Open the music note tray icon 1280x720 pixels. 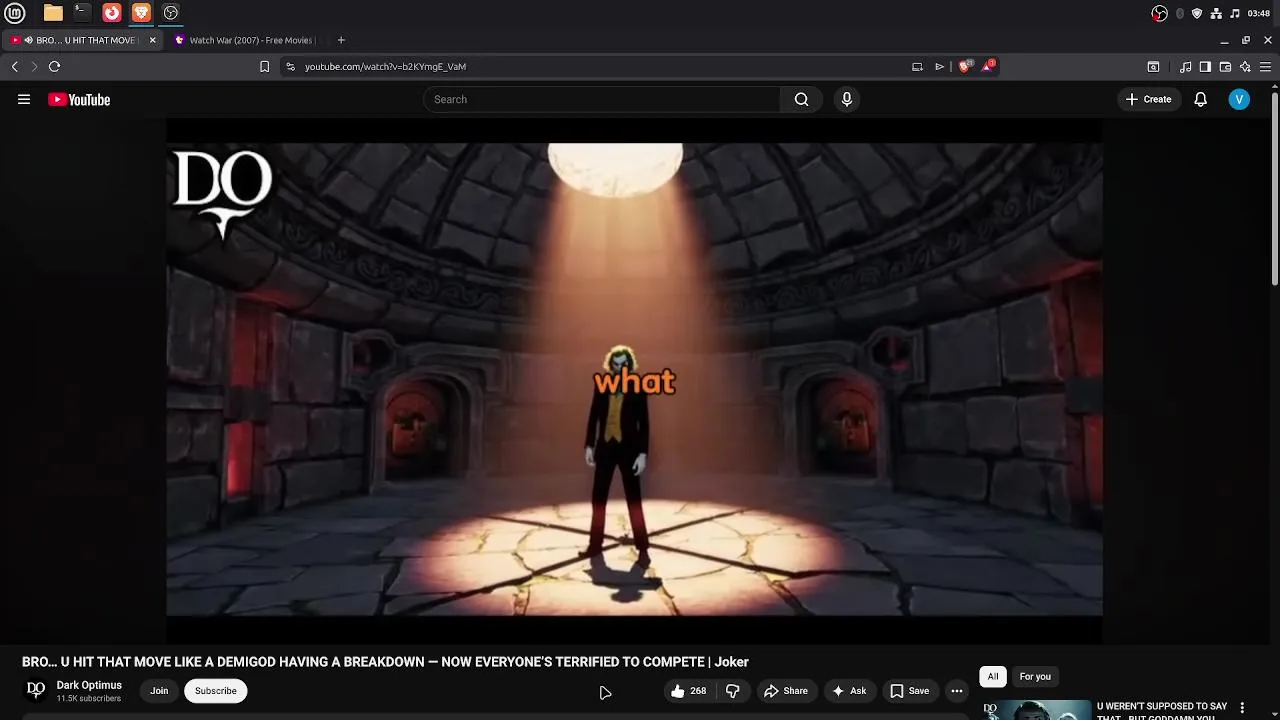(x=1235, y=13)
